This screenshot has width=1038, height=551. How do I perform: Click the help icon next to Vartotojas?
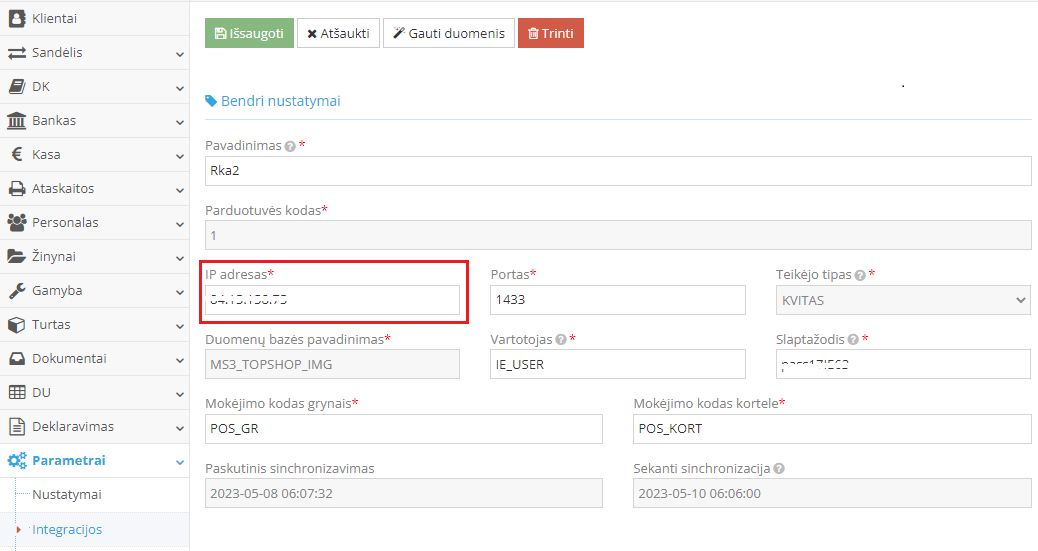pyautogui.click(x=561, y=340)
